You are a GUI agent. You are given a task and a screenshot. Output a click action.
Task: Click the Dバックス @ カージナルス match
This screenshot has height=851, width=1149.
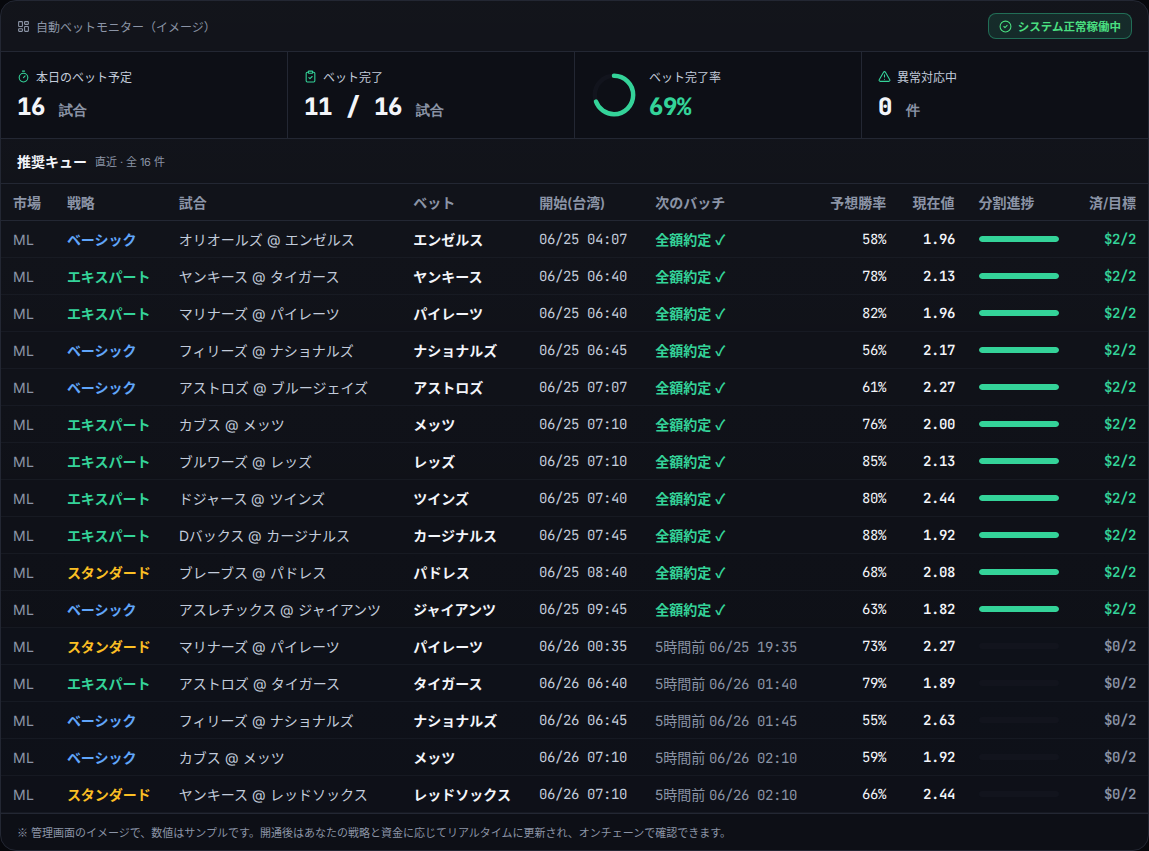point(265,536)
